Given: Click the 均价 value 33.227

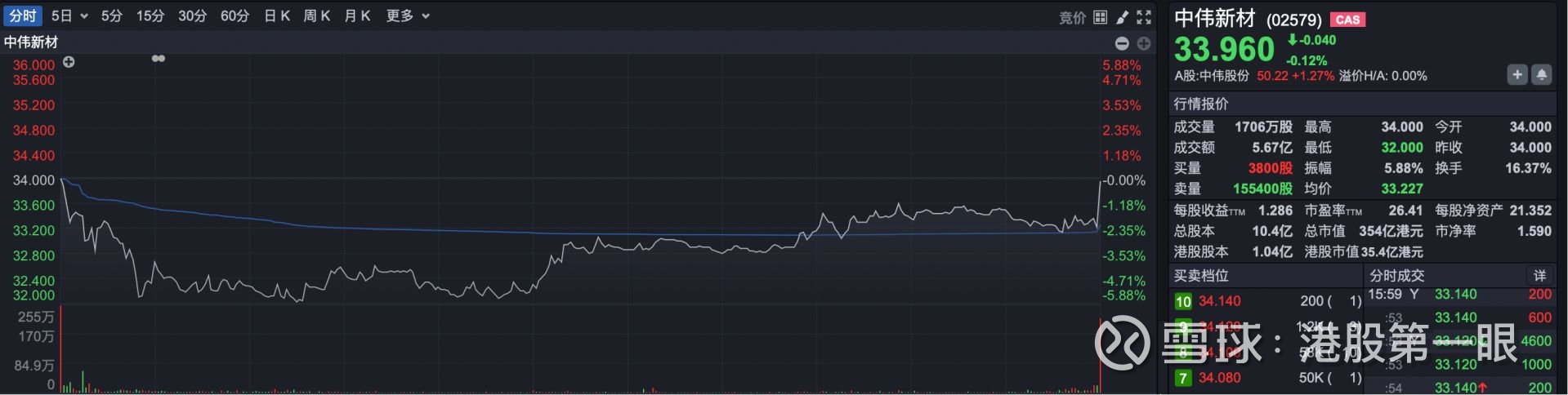Looking at the screenshot, I should point(1402,189).
